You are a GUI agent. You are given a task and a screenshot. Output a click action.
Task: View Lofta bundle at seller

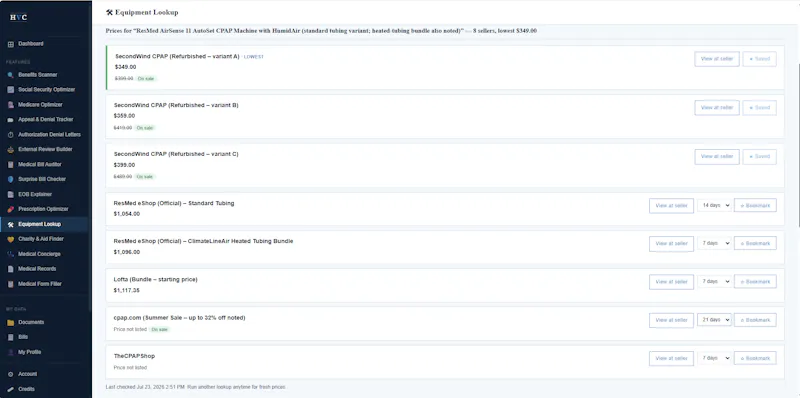[x=671, y=282]
